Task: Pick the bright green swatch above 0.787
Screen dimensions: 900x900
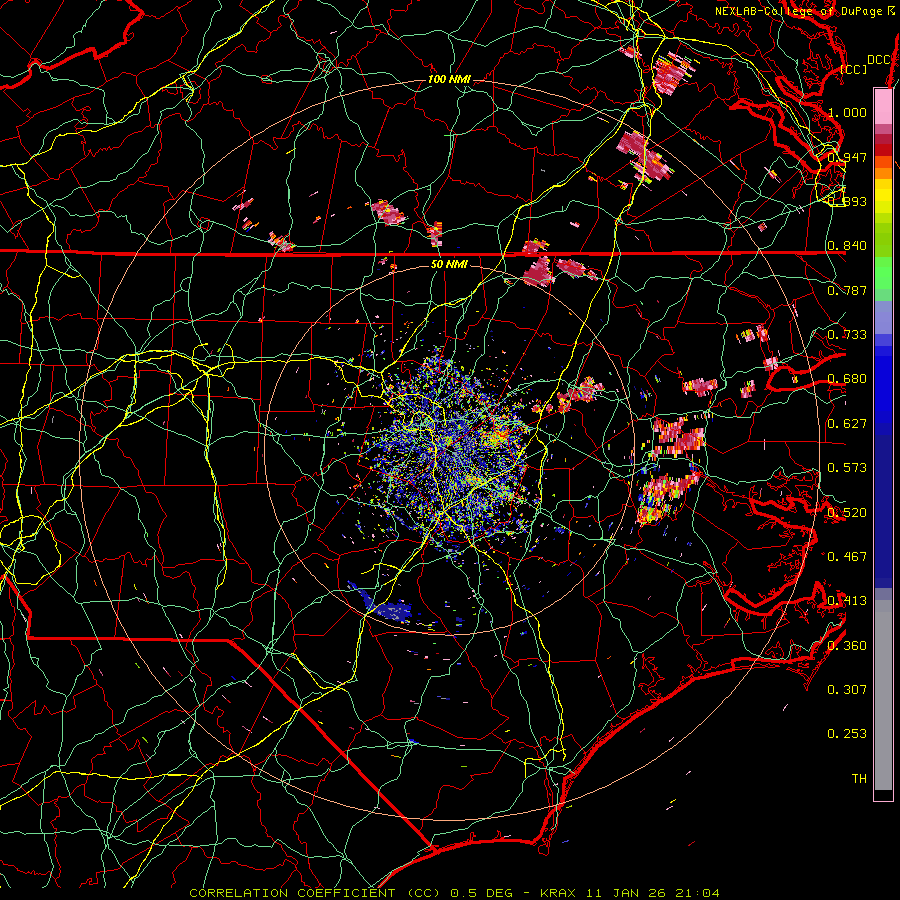Action: (883, 273)
